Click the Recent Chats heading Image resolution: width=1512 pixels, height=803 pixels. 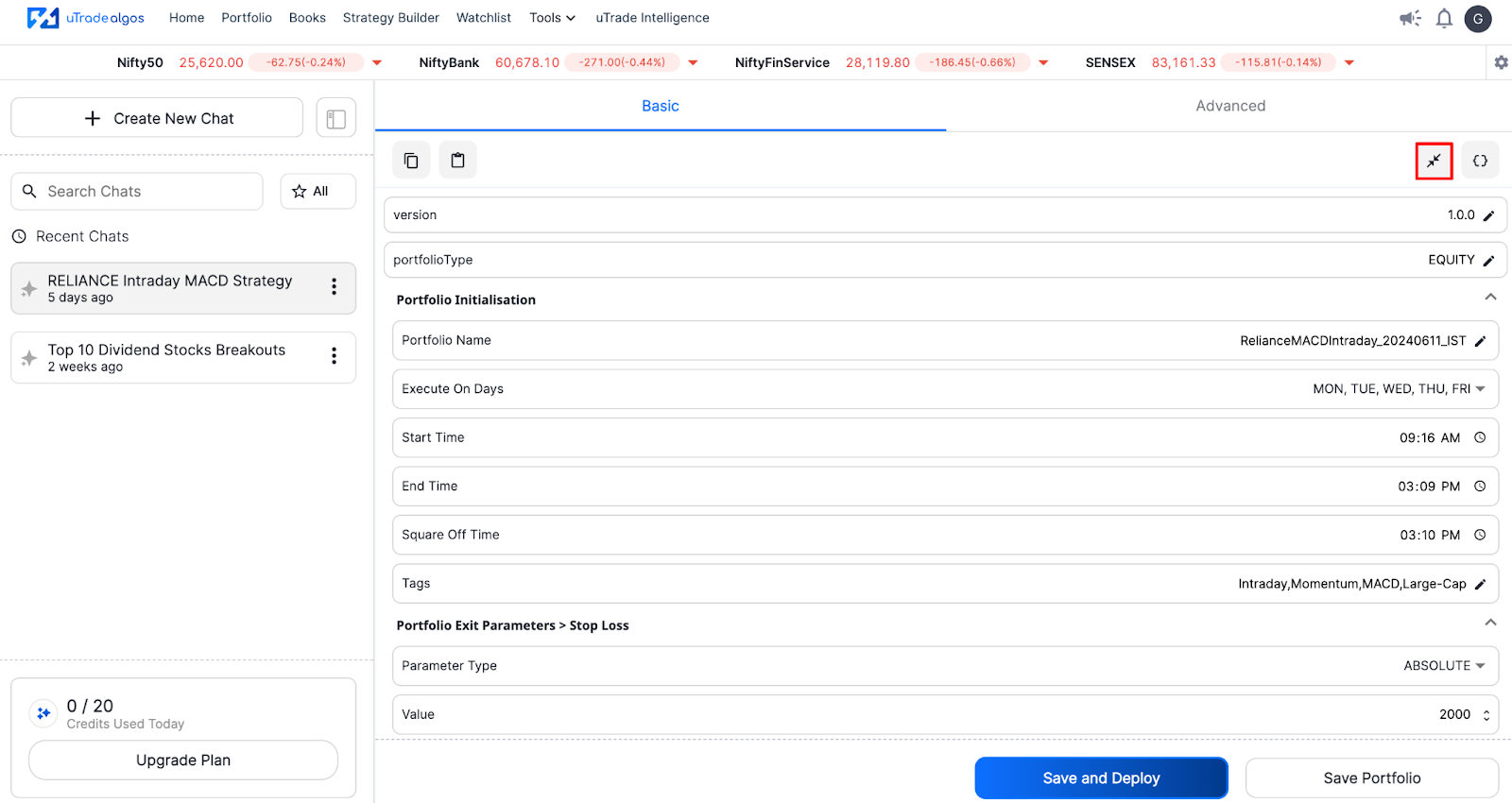pos(82,236)
